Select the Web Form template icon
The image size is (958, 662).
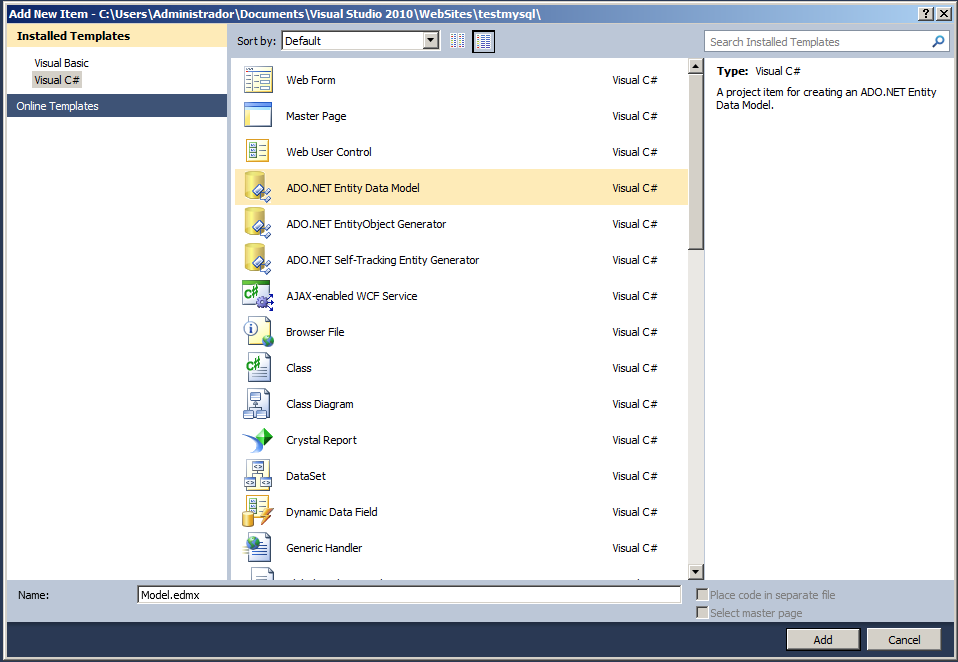[256, 79]
